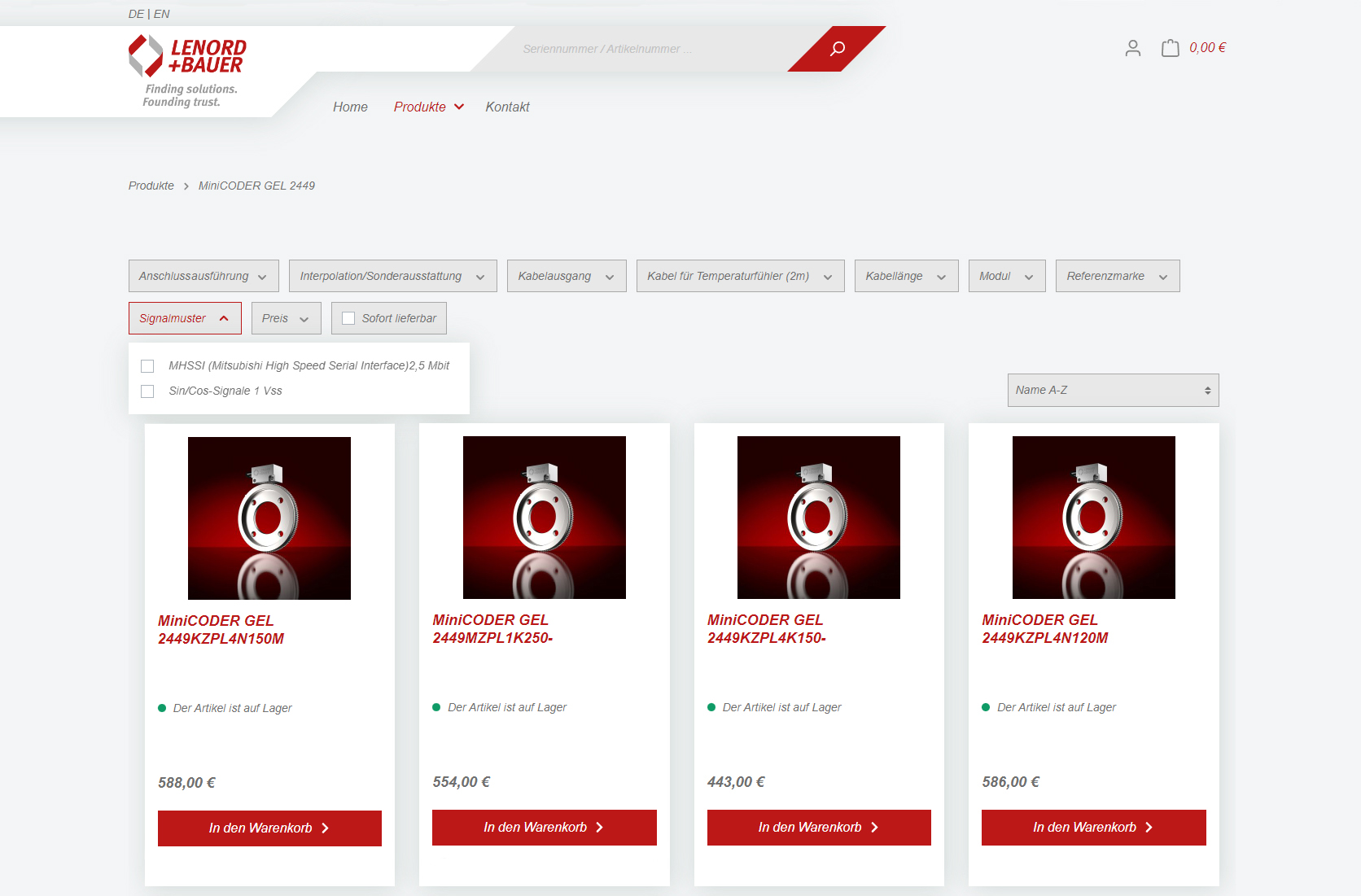Open the shopping cart icon
The image size is (1361, 896).
1170,48
